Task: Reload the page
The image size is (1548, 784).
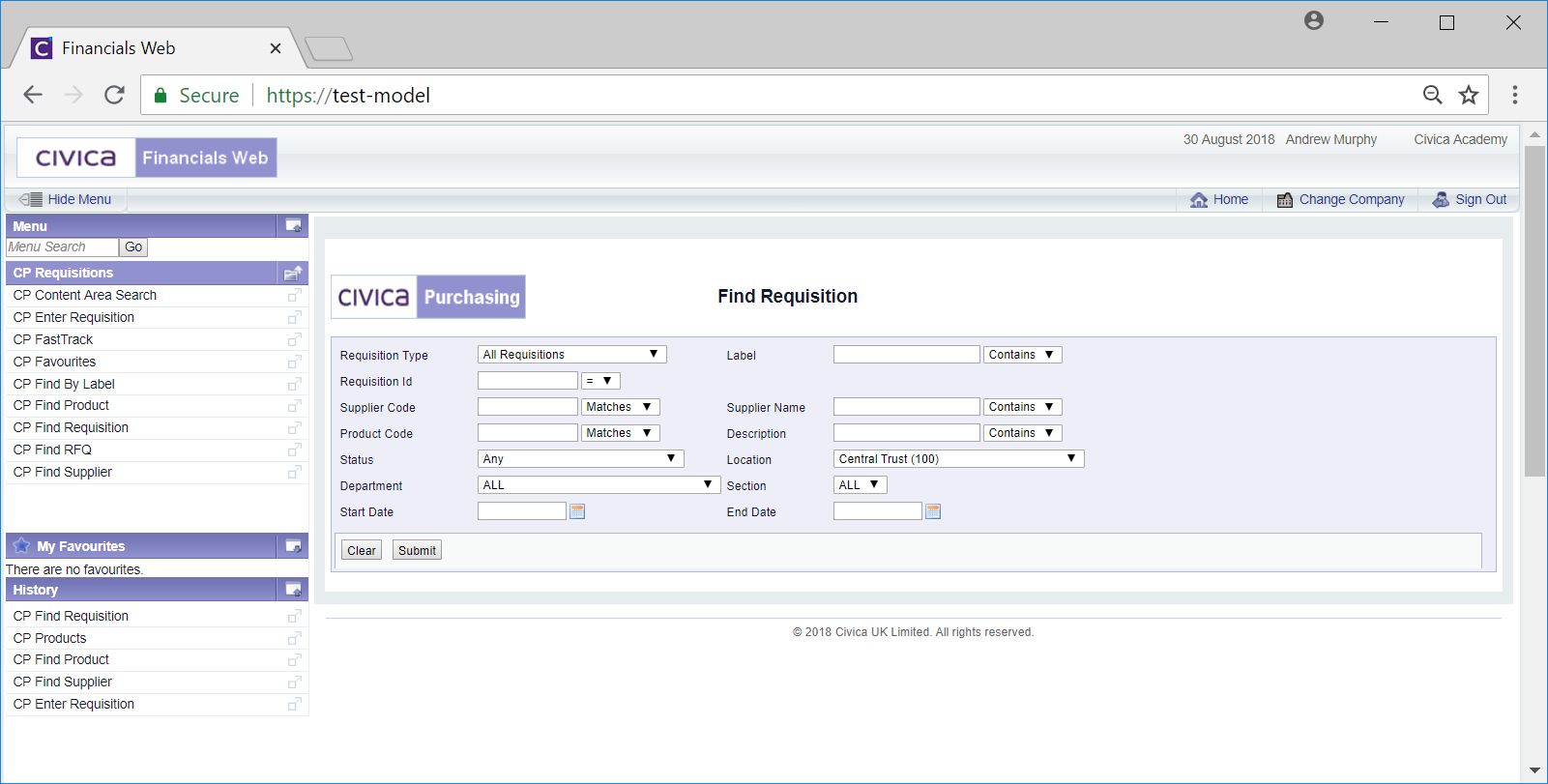Action: 114,95
